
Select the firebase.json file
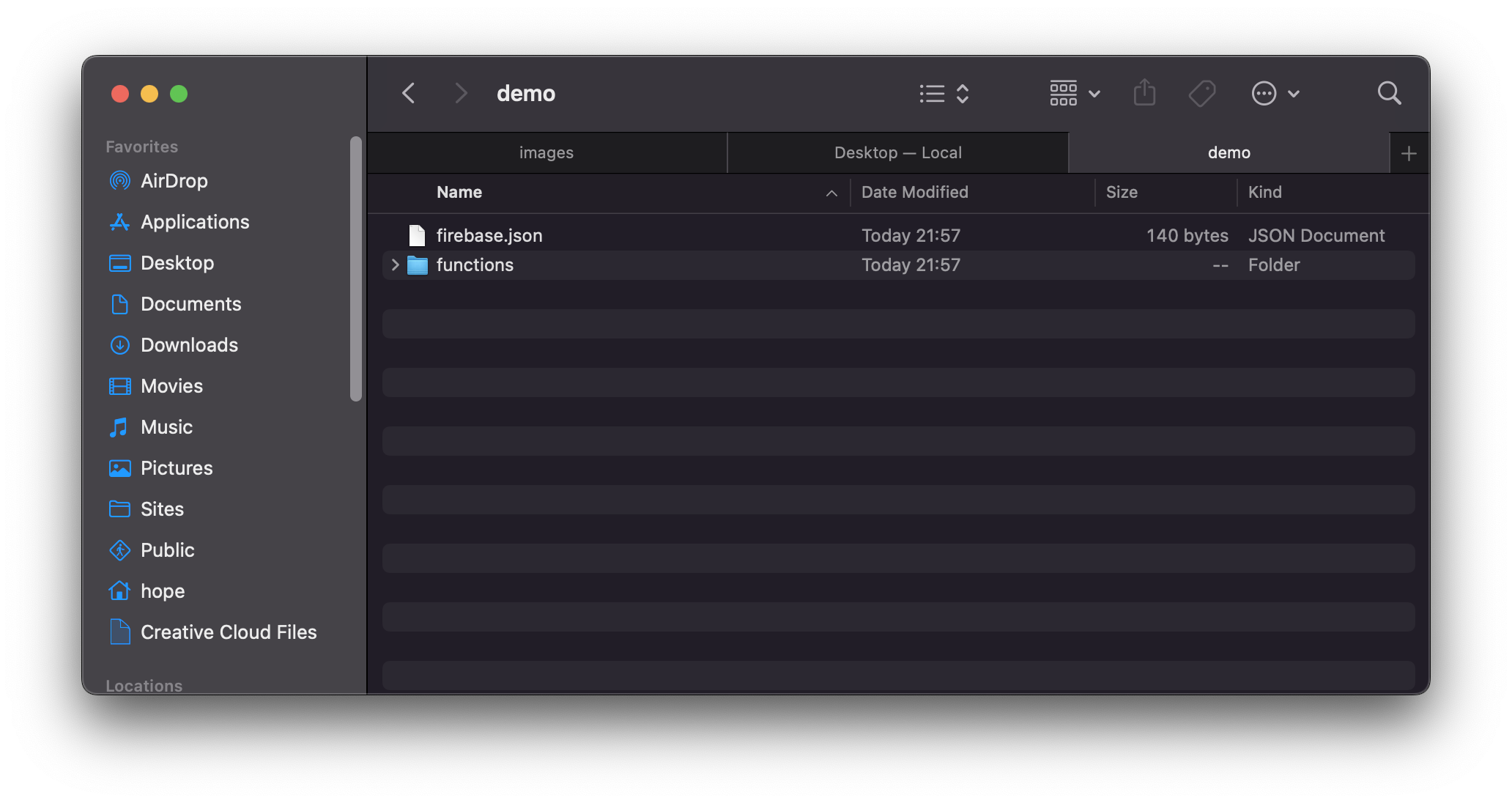(489, 235)
